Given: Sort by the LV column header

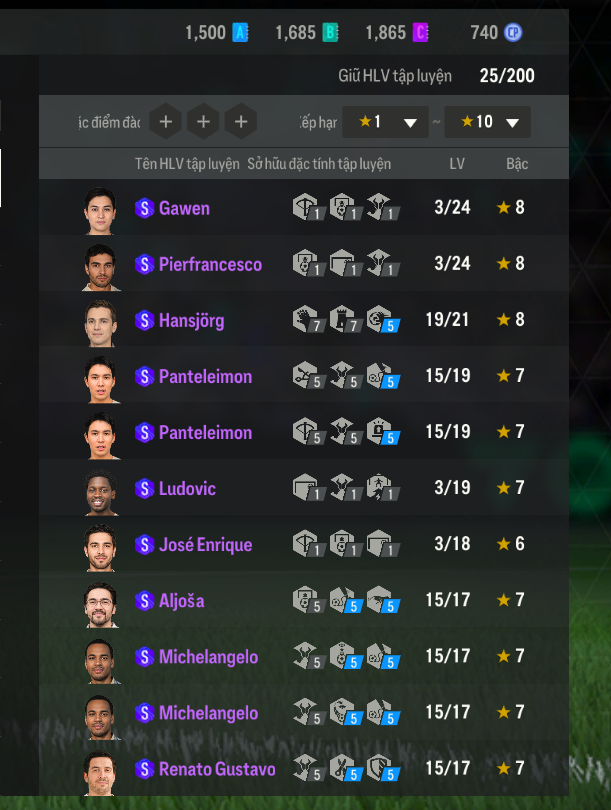Looking at the screenshot, I should pos(457,164).
